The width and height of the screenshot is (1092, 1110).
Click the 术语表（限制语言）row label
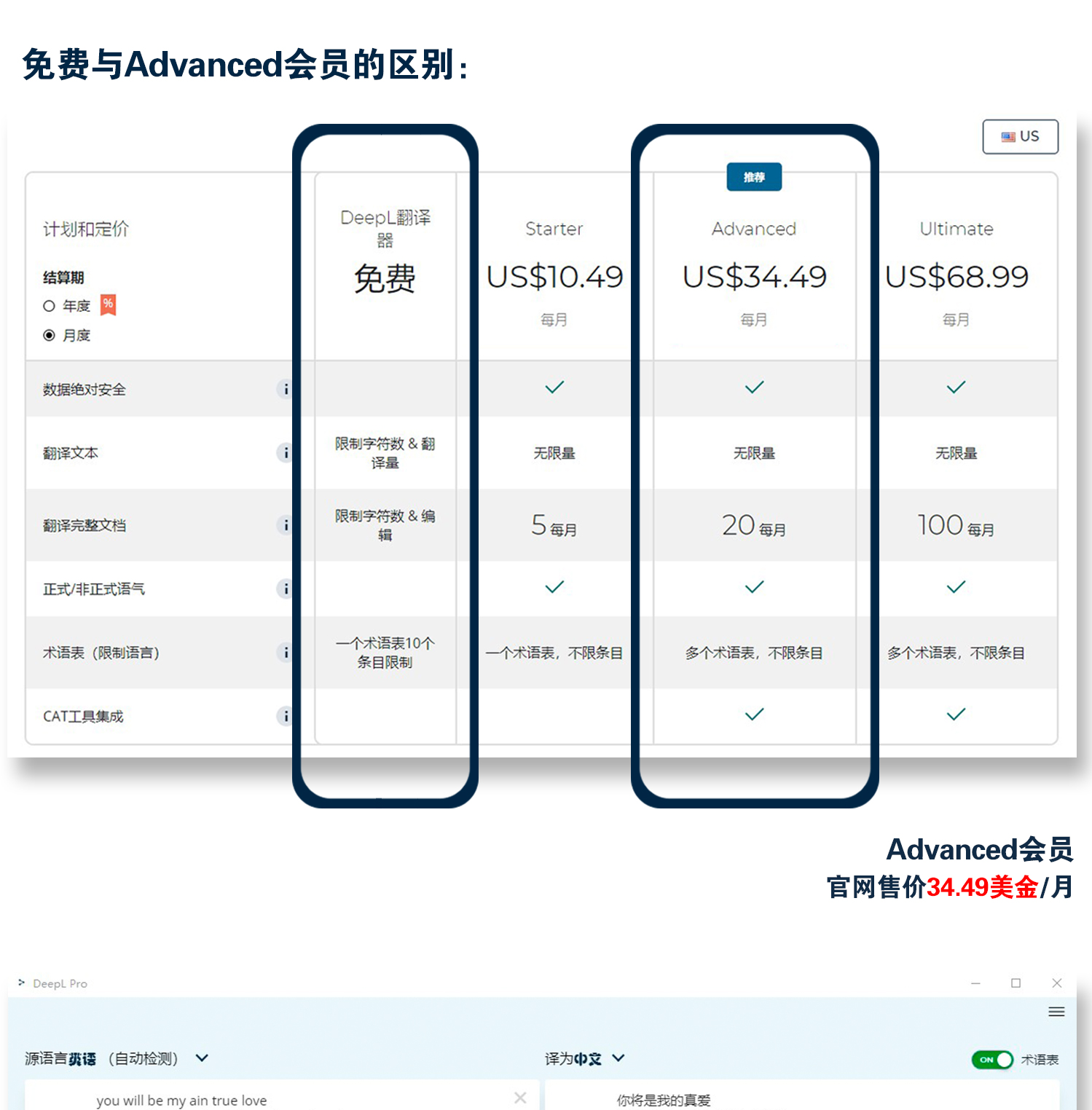click(x=101, y=653)
